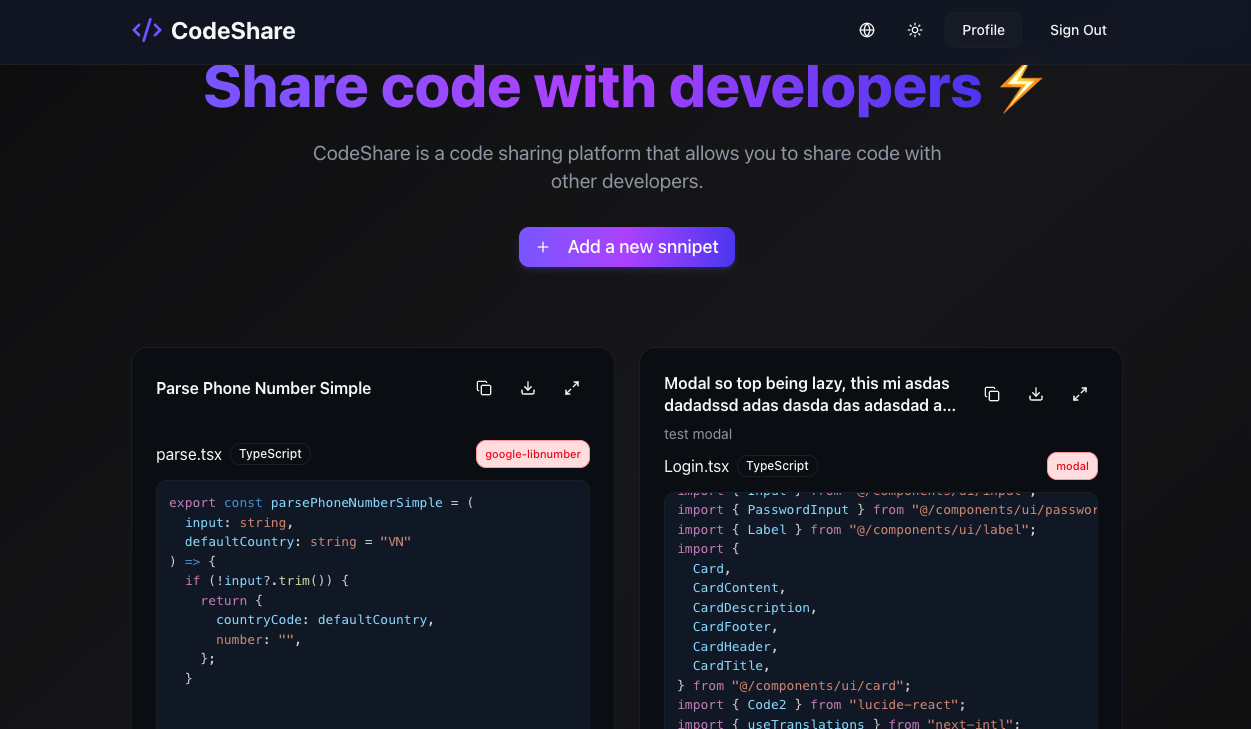Viewport: 1251px width, 729px height.
Task: Click the test modal description text
Action: 698,434
